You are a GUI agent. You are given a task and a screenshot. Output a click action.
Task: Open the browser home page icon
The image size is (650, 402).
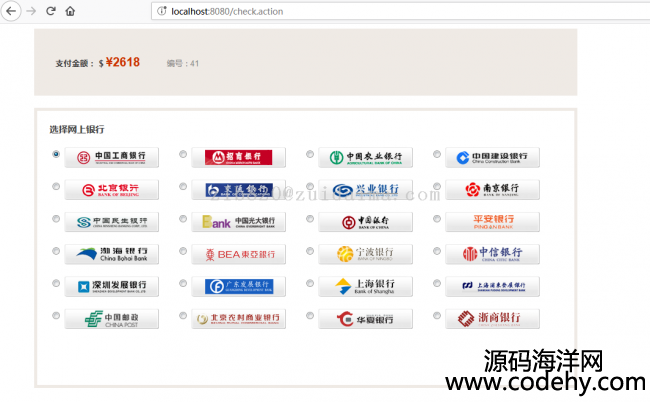70,11
